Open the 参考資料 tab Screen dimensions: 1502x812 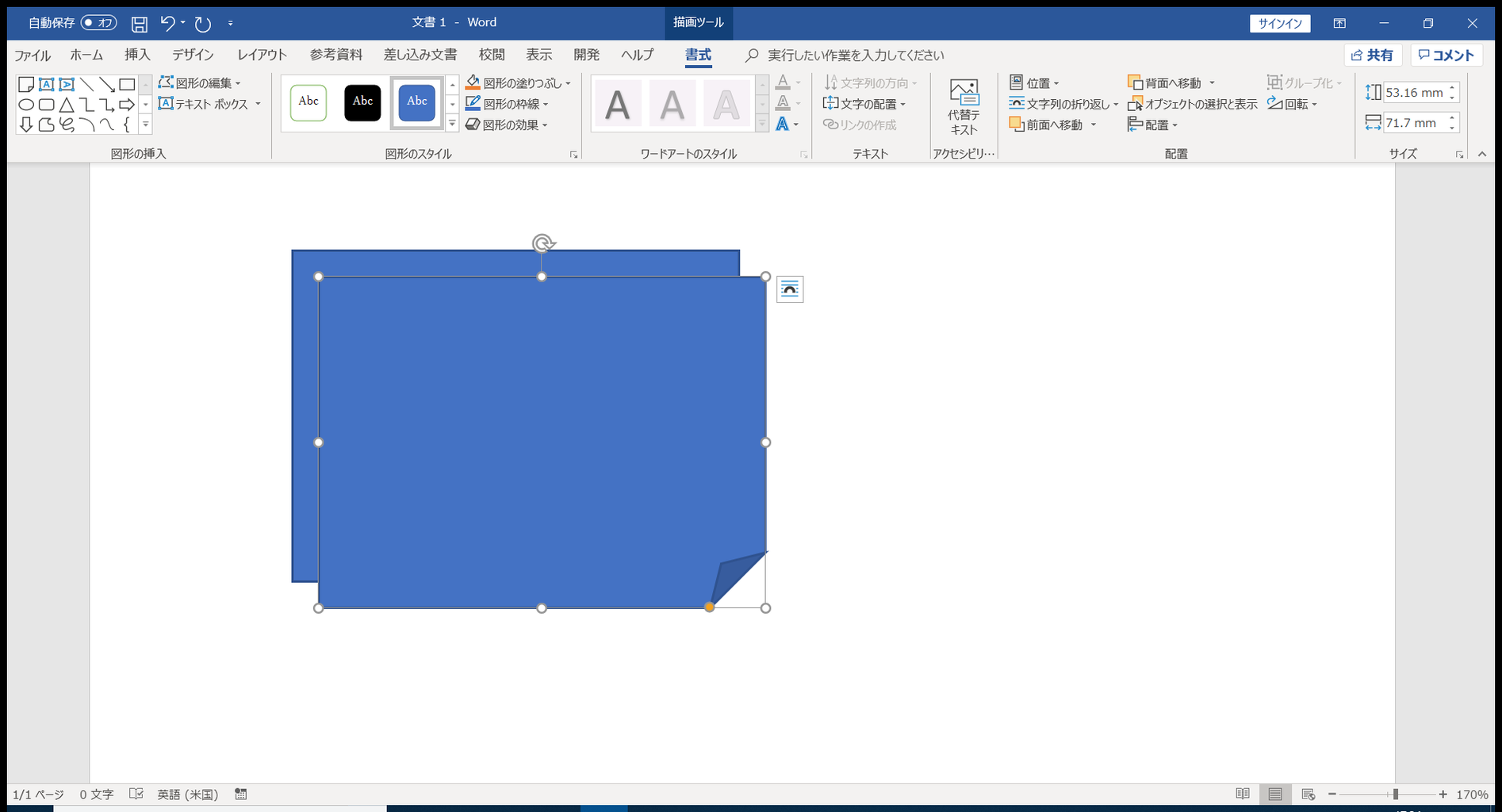pos(336,55)
